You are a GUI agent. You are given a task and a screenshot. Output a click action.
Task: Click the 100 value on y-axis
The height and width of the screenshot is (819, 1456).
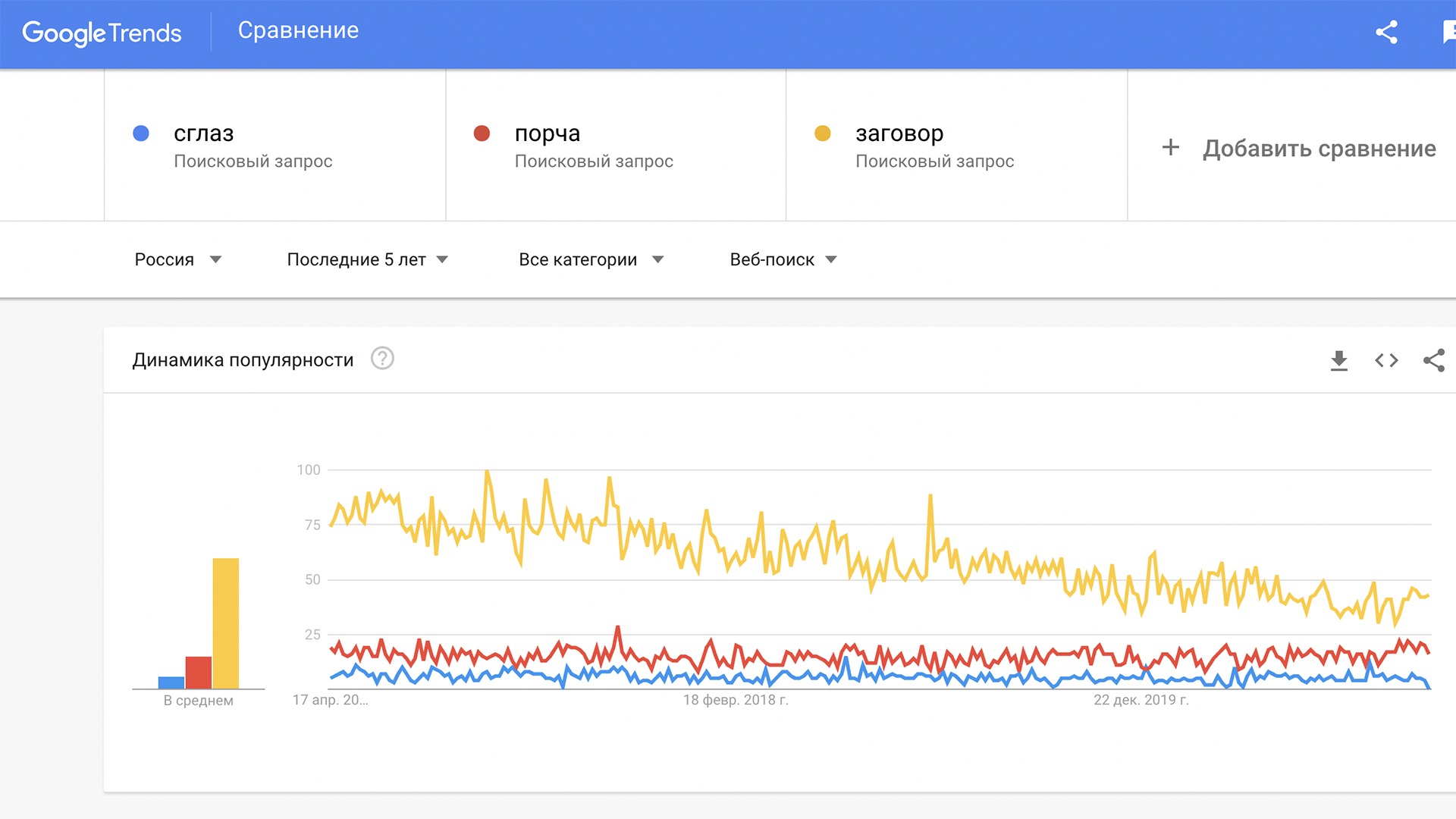pos(309,470)
